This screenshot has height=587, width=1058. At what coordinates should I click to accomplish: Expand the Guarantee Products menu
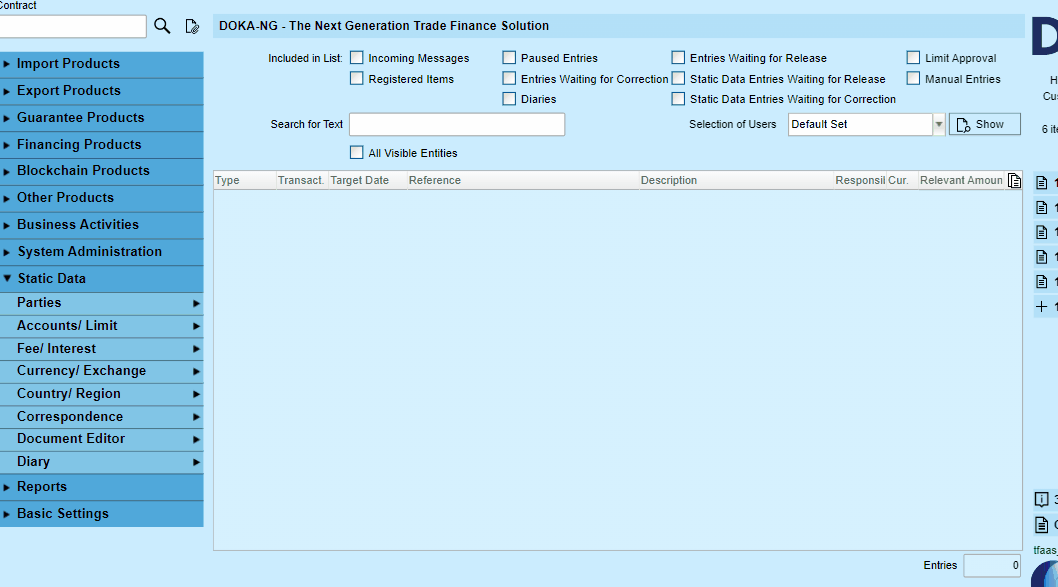pyautogui.click(x=101, y=118)
